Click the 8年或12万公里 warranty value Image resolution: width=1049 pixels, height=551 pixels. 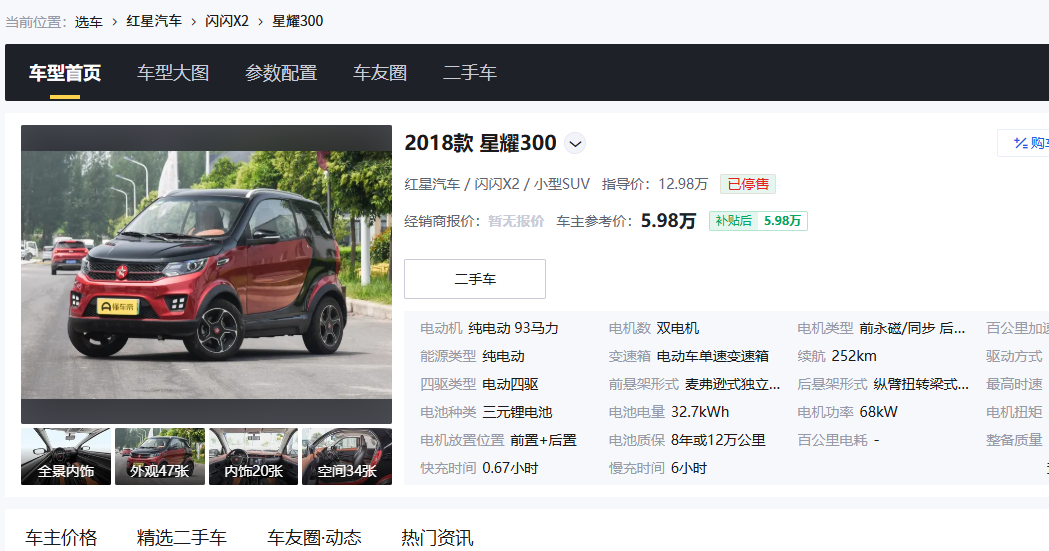click(x=718, y=441)
